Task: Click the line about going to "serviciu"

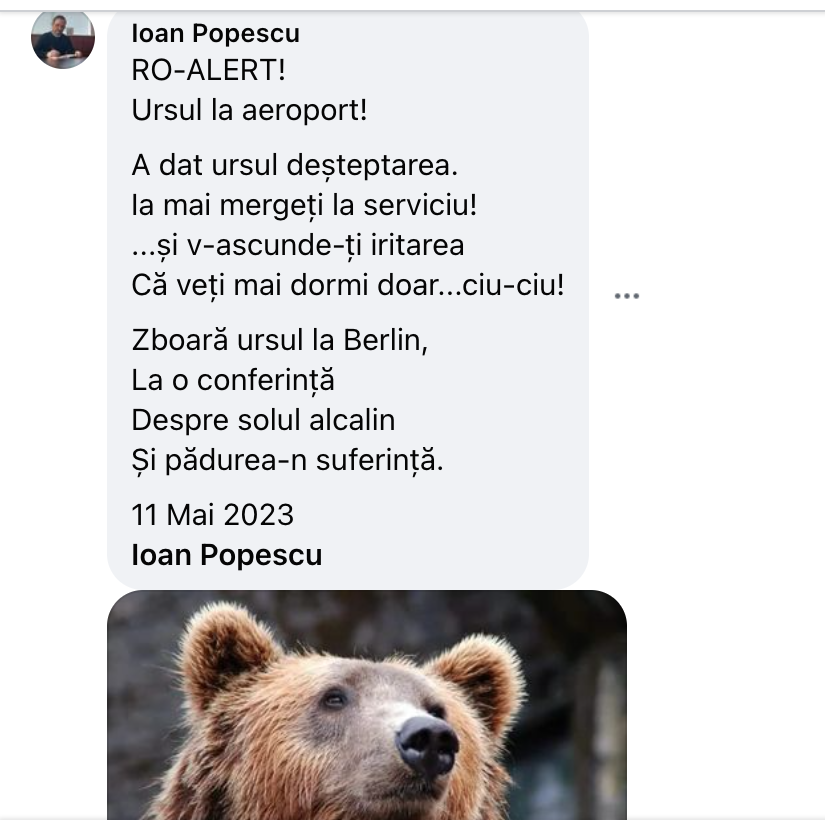Action: point(304,206)
